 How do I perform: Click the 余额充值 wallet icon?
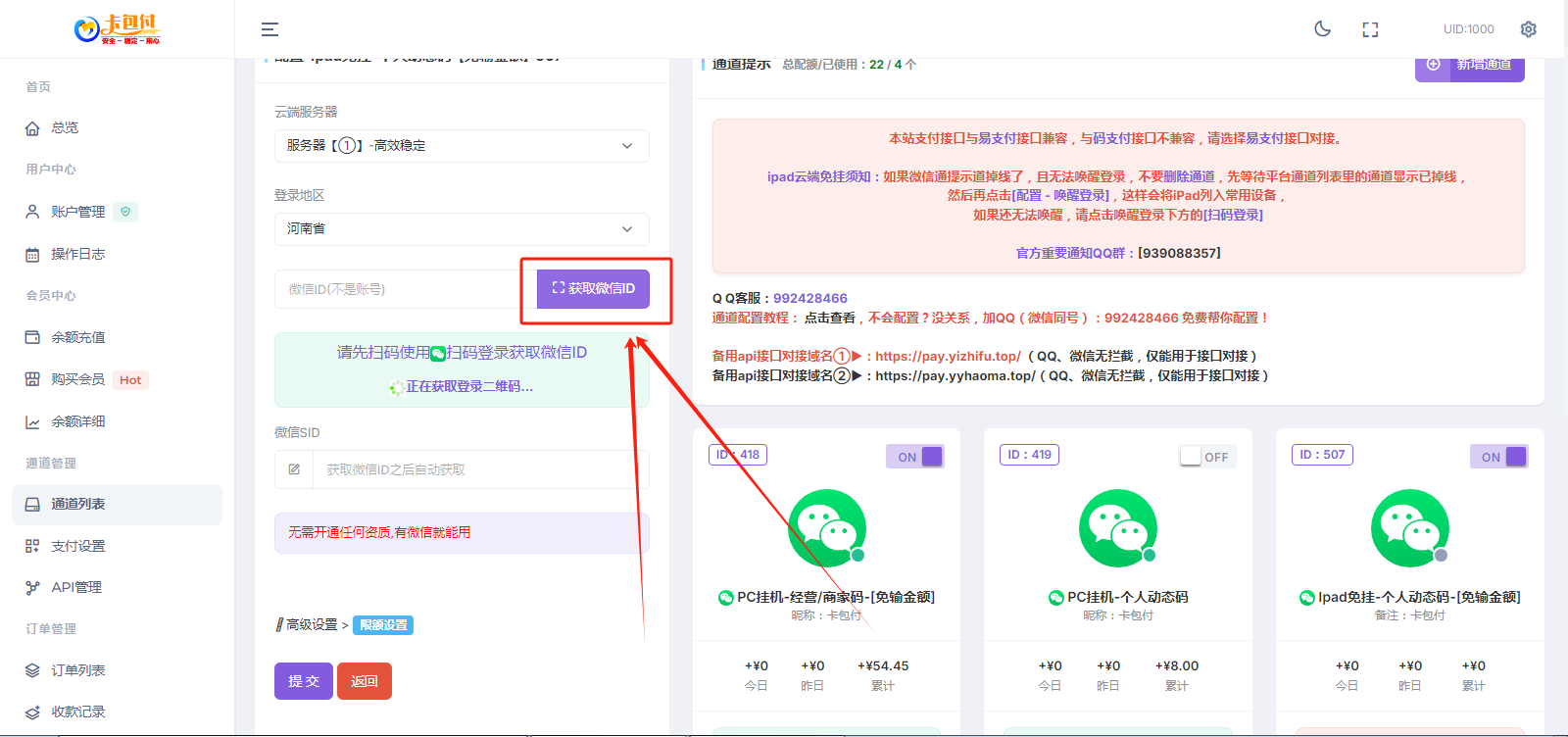[x=32, y=337]
